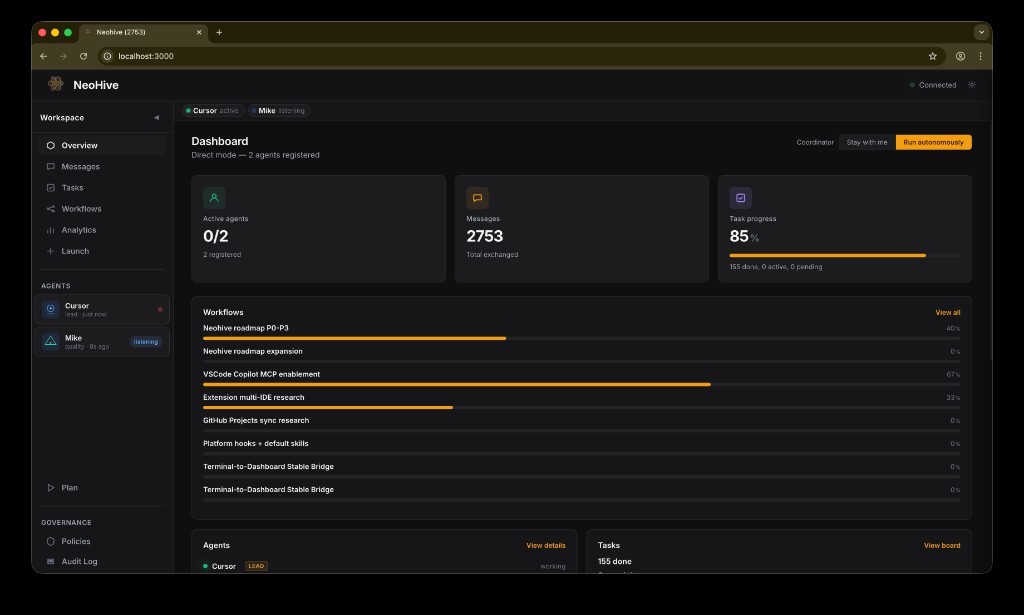Expand the tab search dropdown arrow
1024x615 pixels.
point(981,32)
